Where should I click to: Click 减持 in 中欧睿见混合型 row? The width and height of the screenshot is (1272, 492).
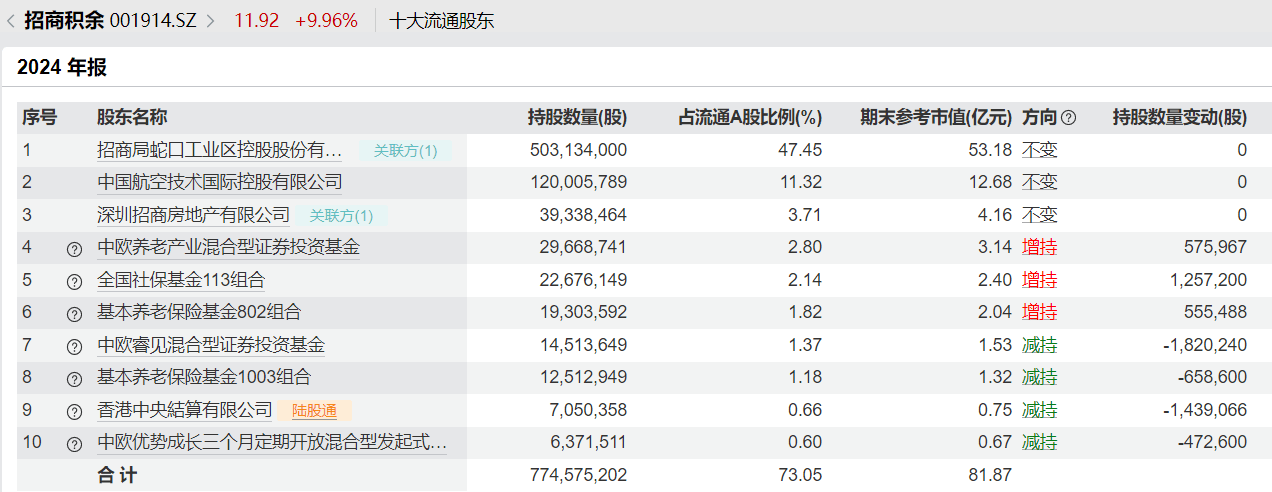coord(1040,345)
